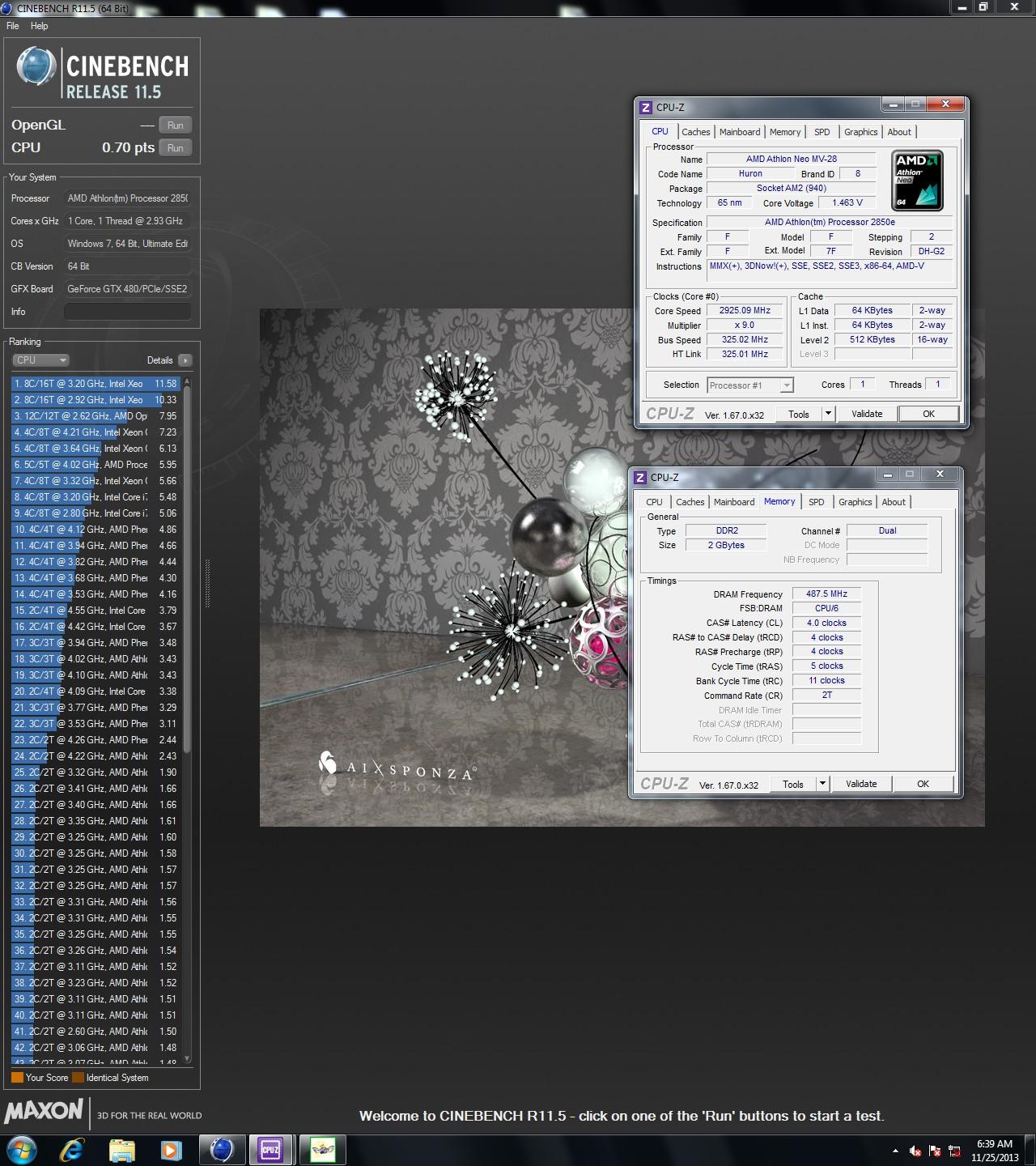Screen dimensions: 1036x1166
Task: Open Processor #1 selection dropdown
Action: tap(750, 385)
